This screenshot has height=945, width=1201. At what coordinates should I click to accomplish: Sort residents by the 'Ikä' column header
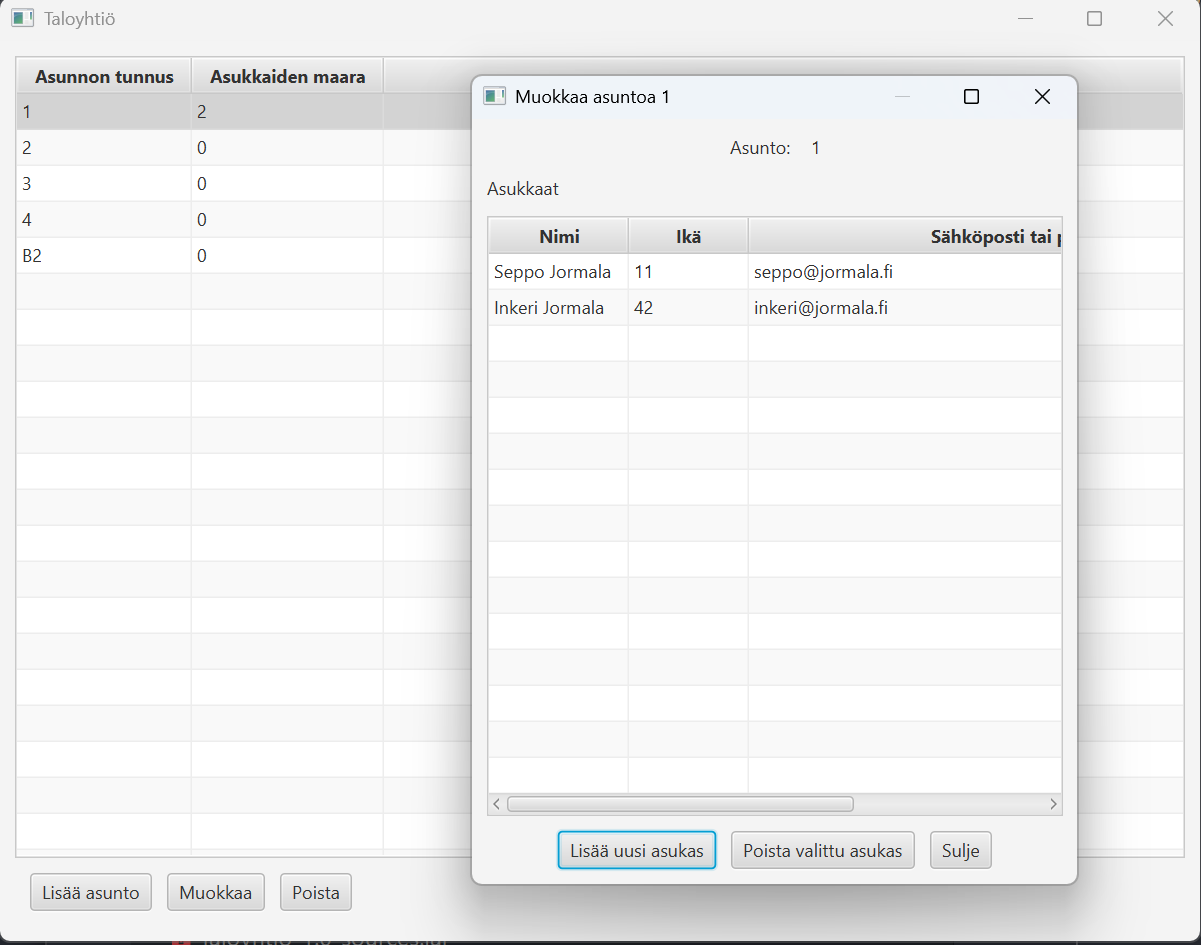tap(688, 236)
